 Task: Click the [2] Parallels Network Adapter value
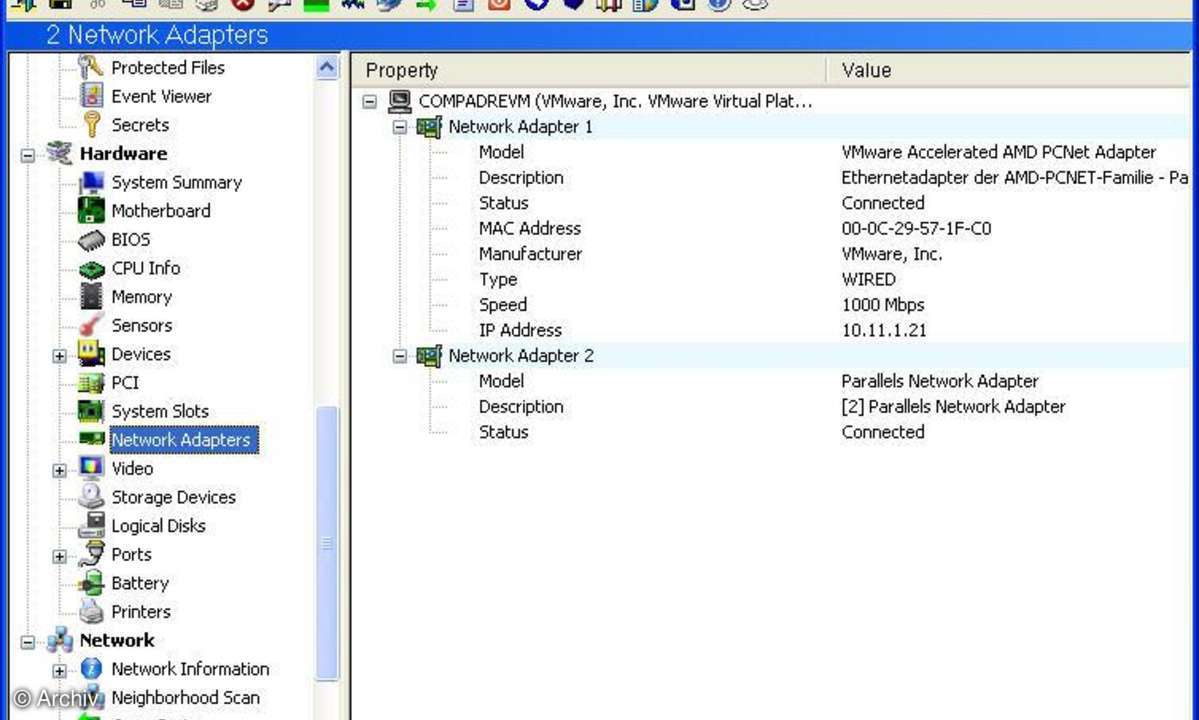click(954, 407)
